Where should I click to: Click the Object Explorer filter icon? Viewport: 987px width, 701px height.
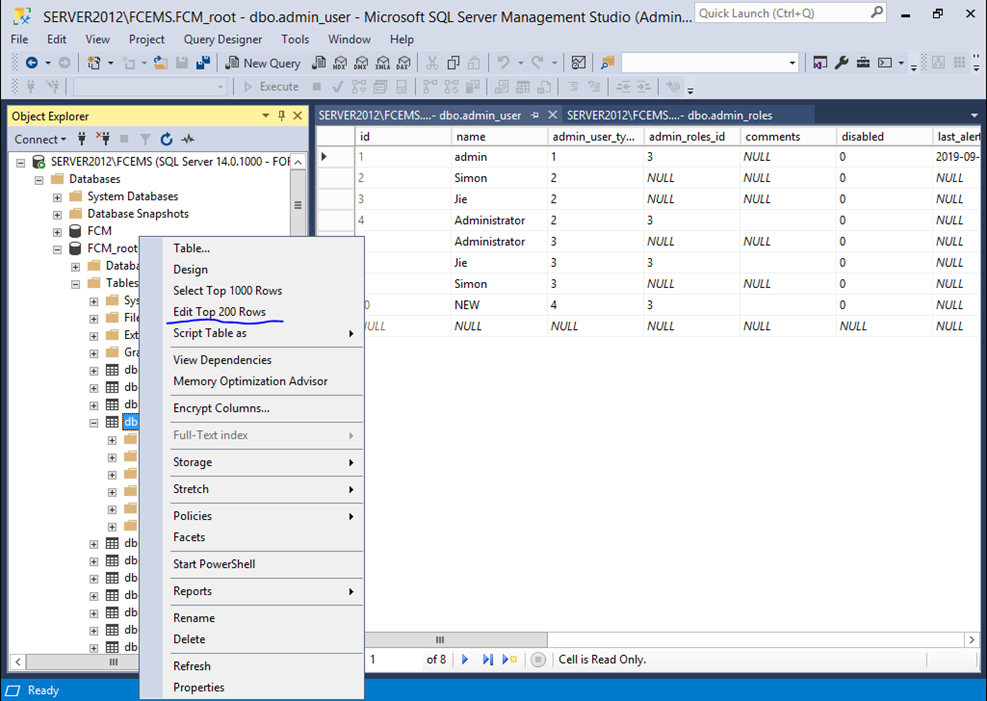click(145, 139)
